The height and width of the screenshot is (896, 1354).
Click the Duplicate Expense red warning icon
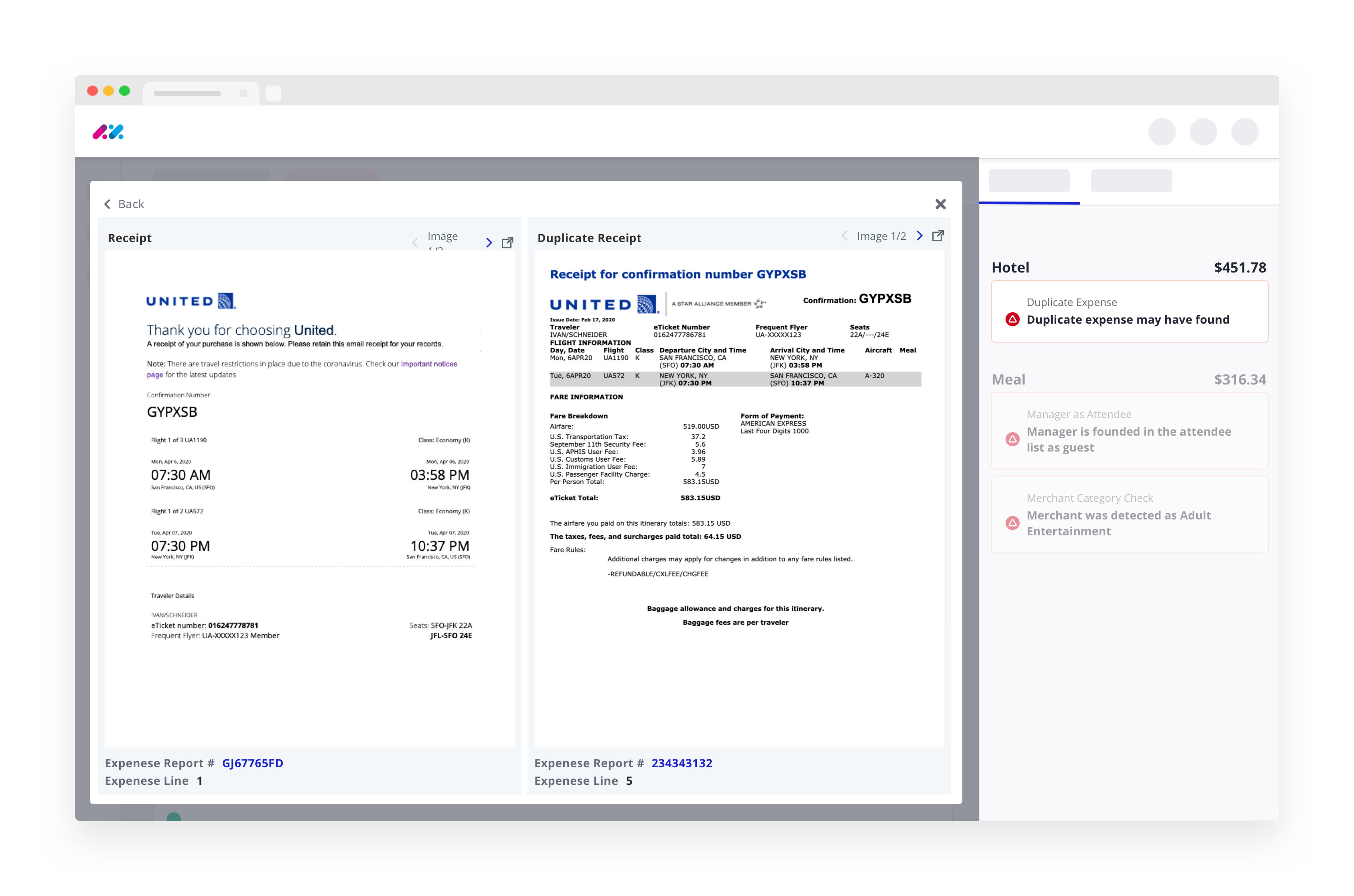[1012, 319]
